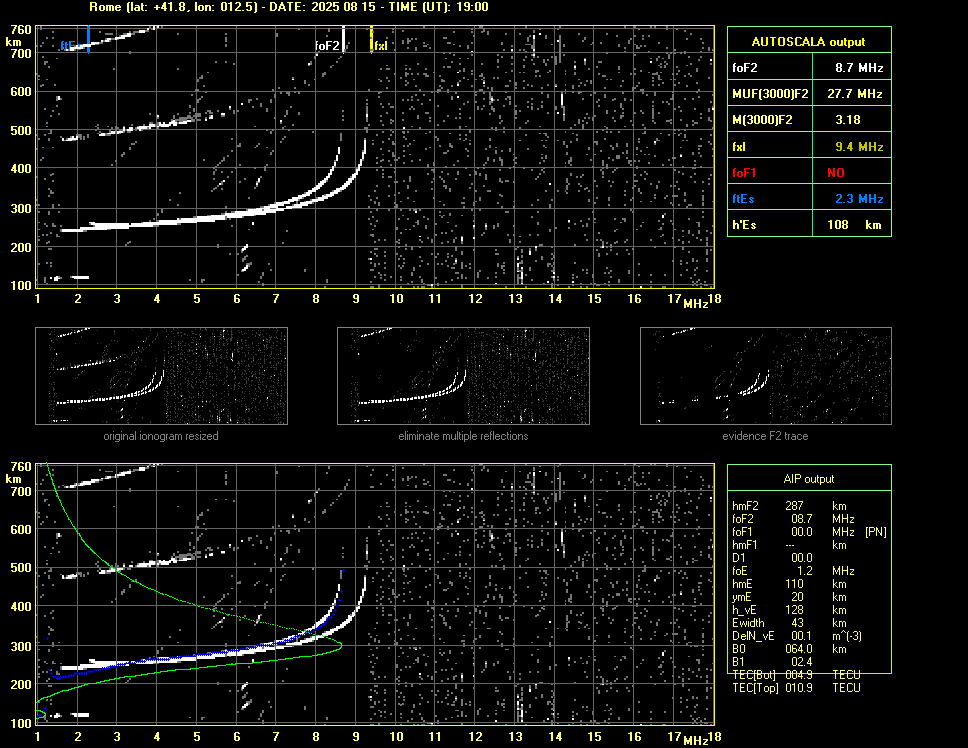This screenshot has height=748, width=968.
Task: Select the TEC[Bot] value "004.9"
Action: coord(799,675)
